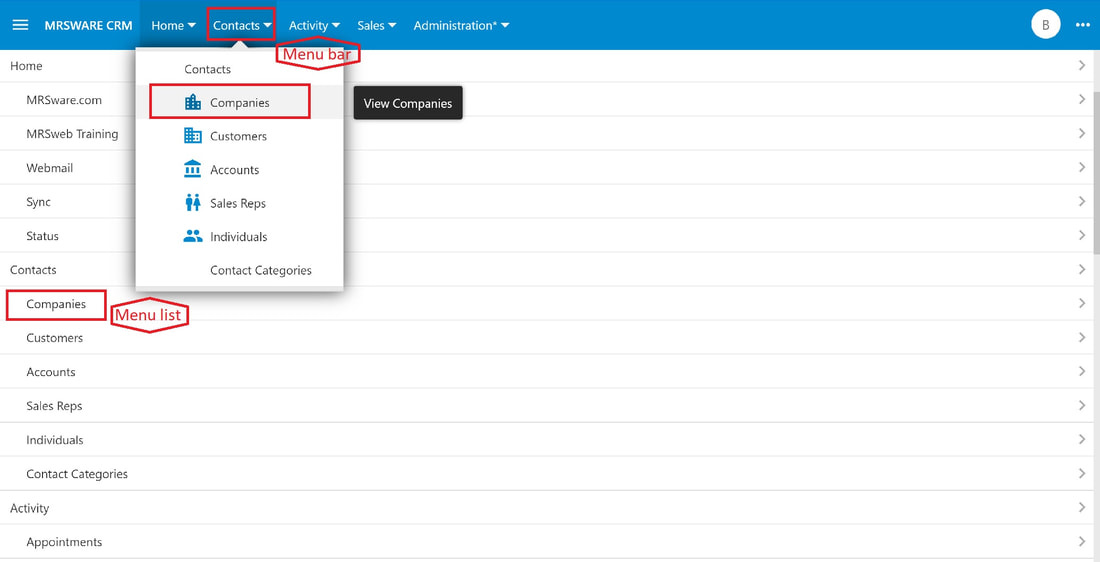Open Webmail in the menu list
The width and height of the screenshot is (1100, 562).
click(x=49, y=168)
